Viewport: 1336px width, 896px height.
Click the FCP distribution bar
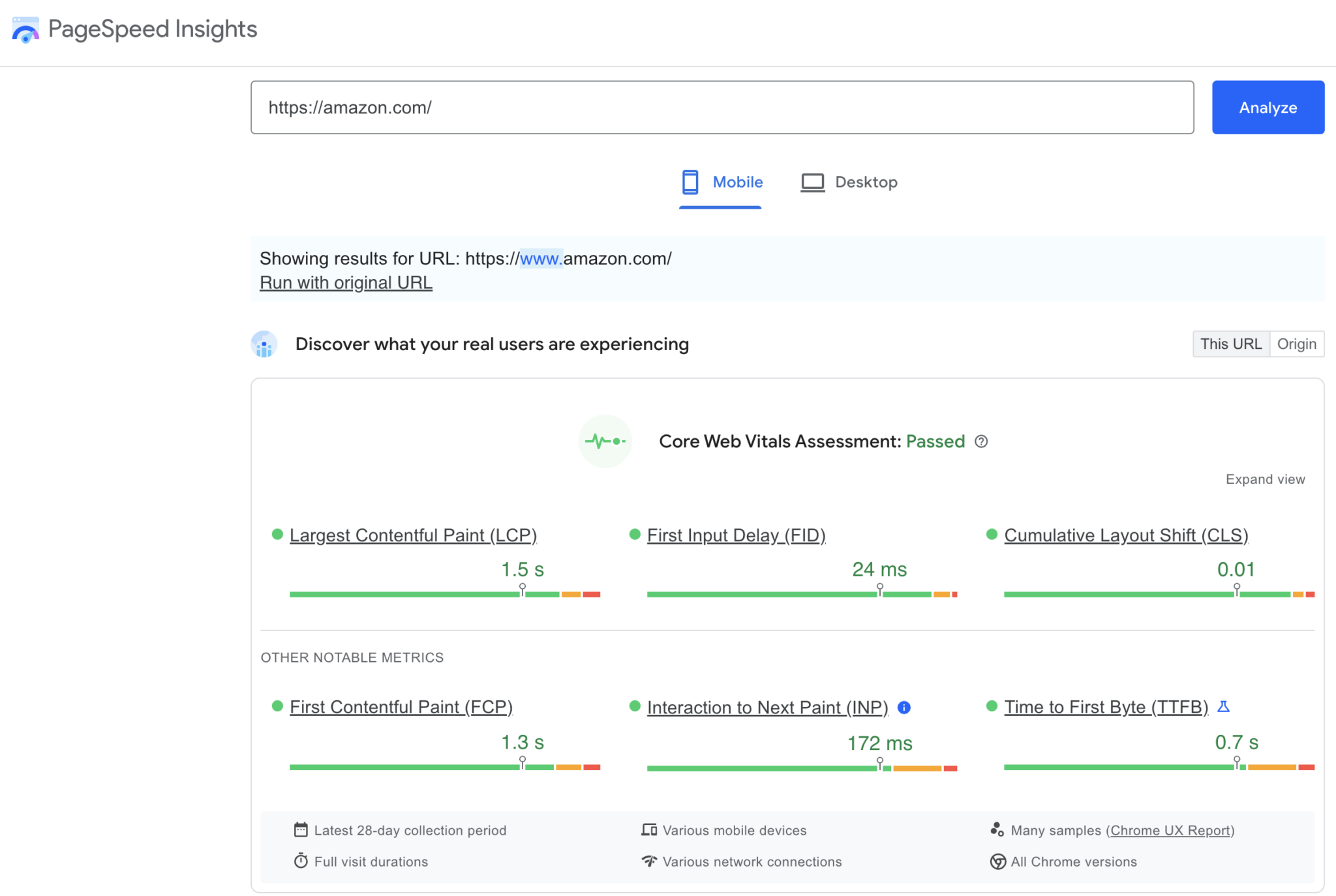445,767
